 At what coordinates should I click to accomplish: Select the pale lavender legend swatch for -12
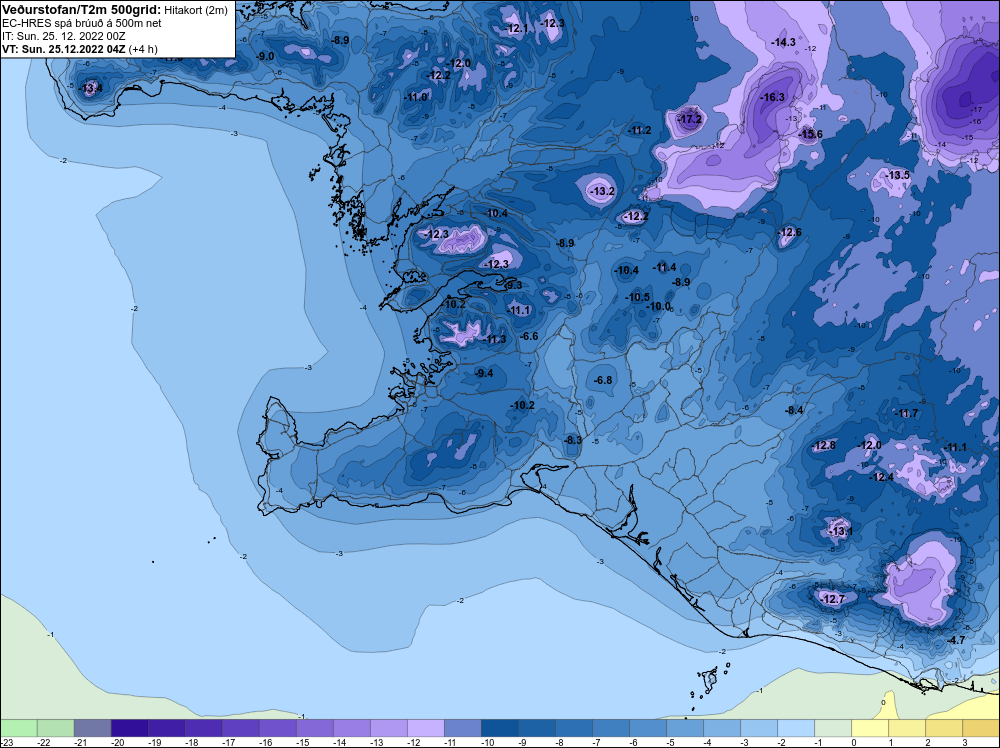426,728
